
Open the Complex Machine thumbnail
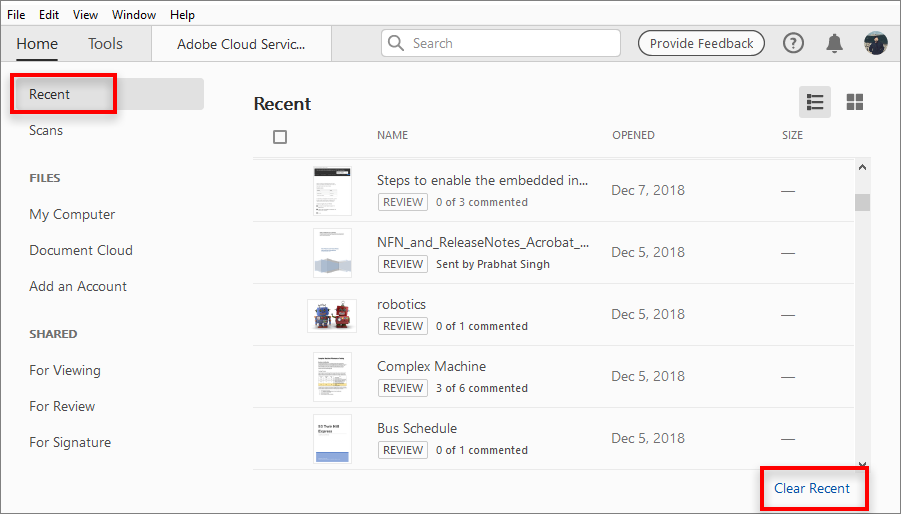pos(332,377)
